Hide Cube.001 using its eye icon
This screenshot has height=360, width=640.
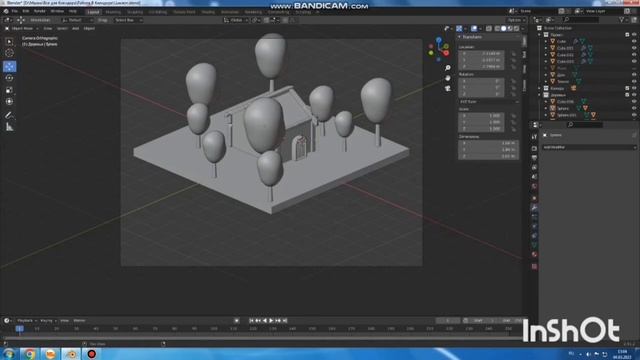[x=634, y=48]
